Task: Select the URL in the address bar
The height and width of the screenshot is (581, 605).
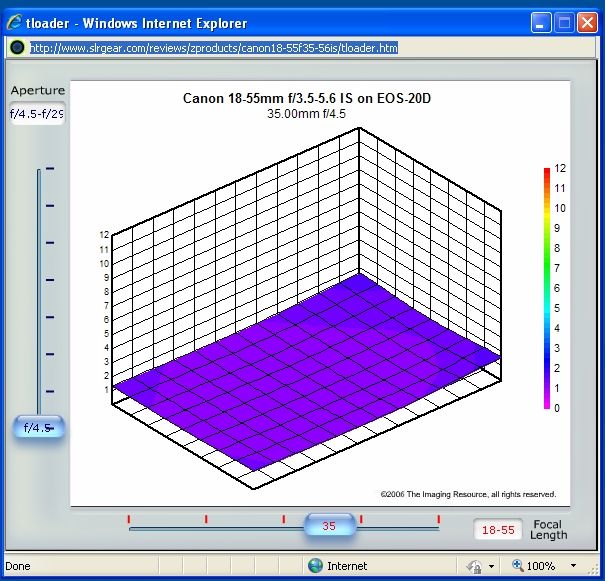Action: 214,47
